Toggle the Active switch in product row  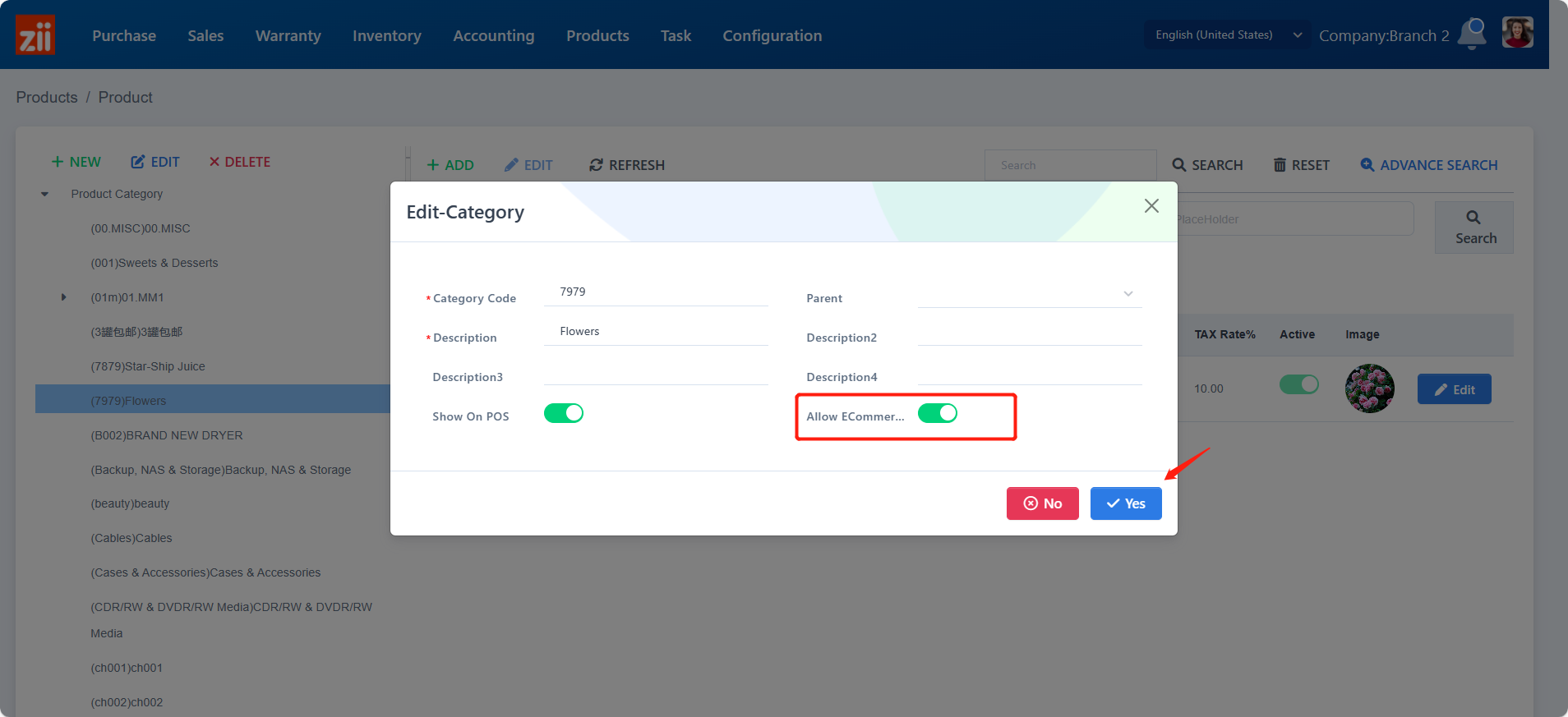(1298, 384)
